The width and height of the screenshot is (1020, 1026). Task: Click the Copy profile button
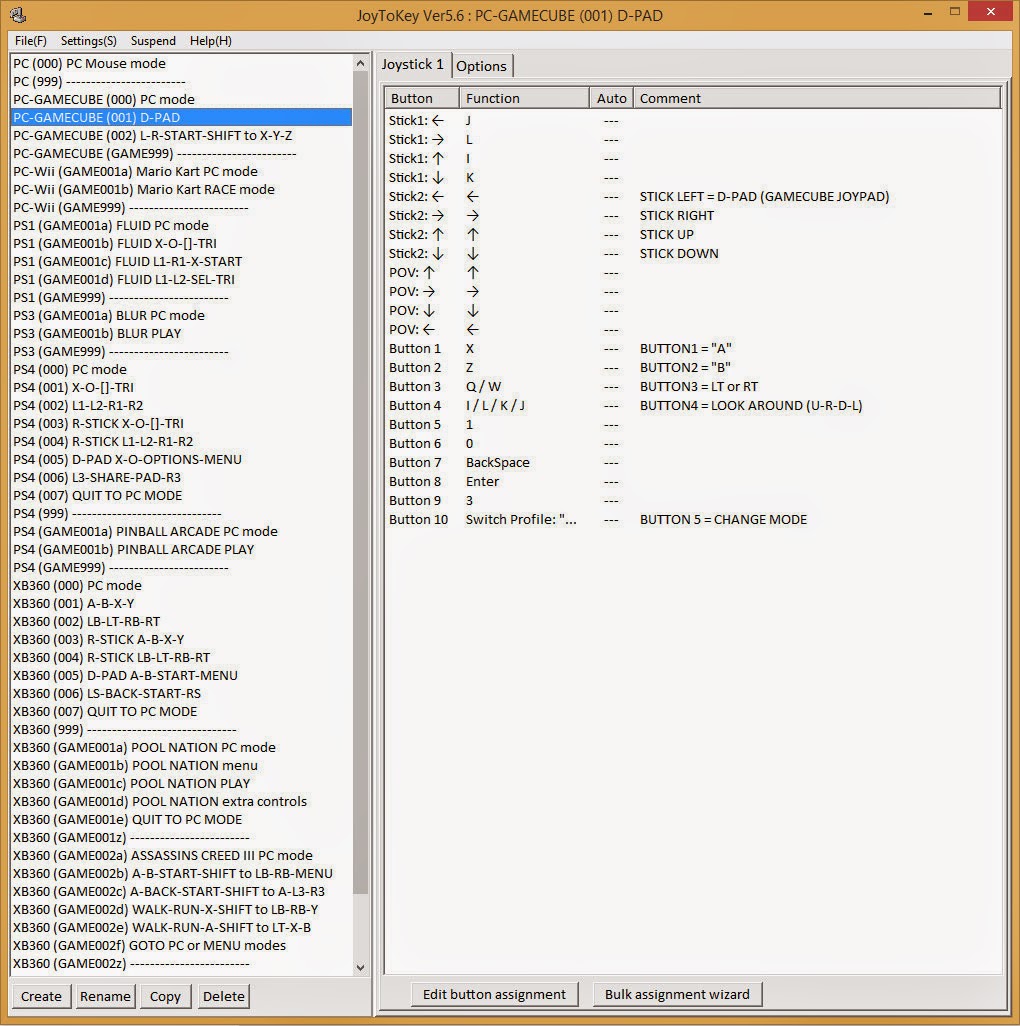[165, 996]
